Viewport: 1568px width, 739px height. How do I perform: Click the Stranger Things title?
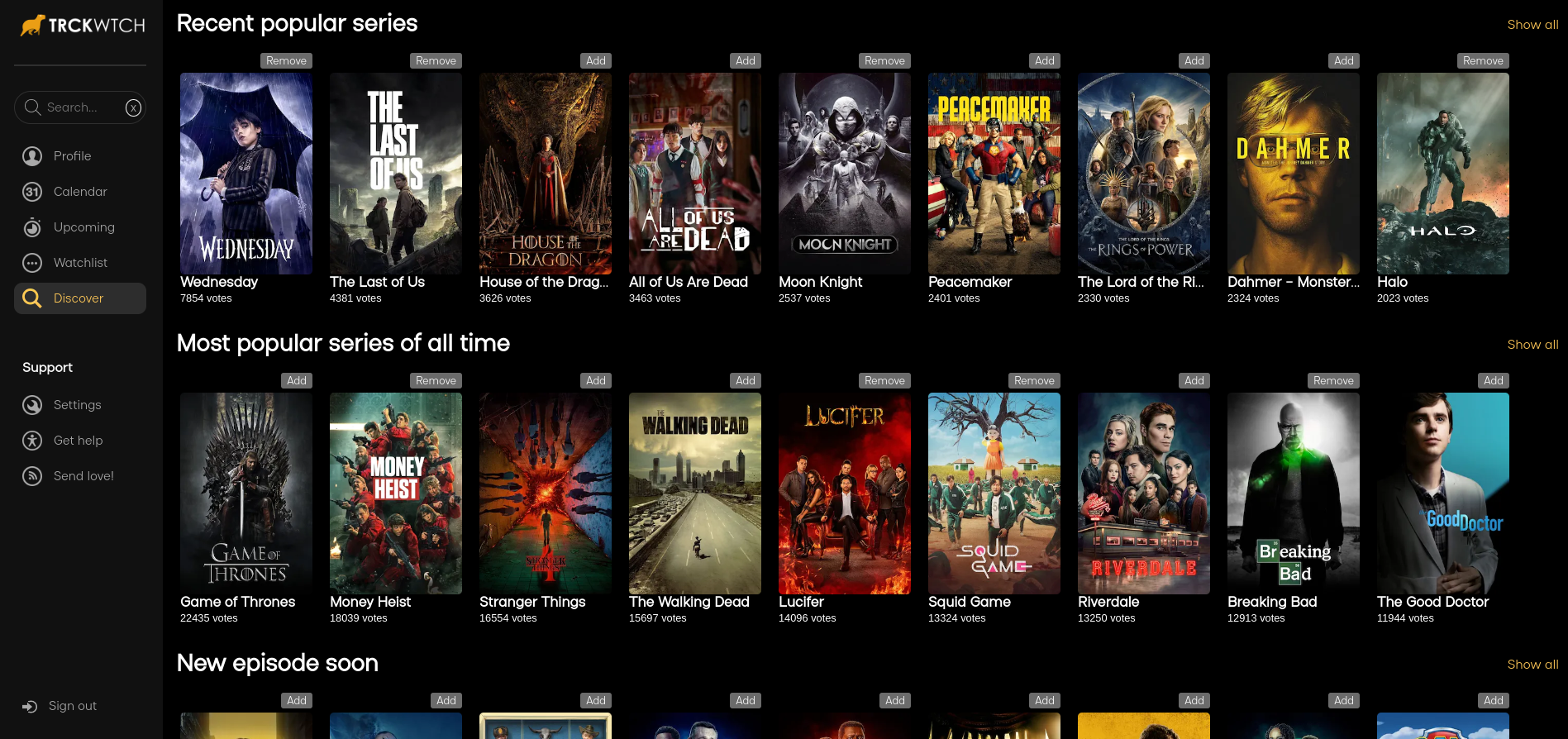click(532, 602)
